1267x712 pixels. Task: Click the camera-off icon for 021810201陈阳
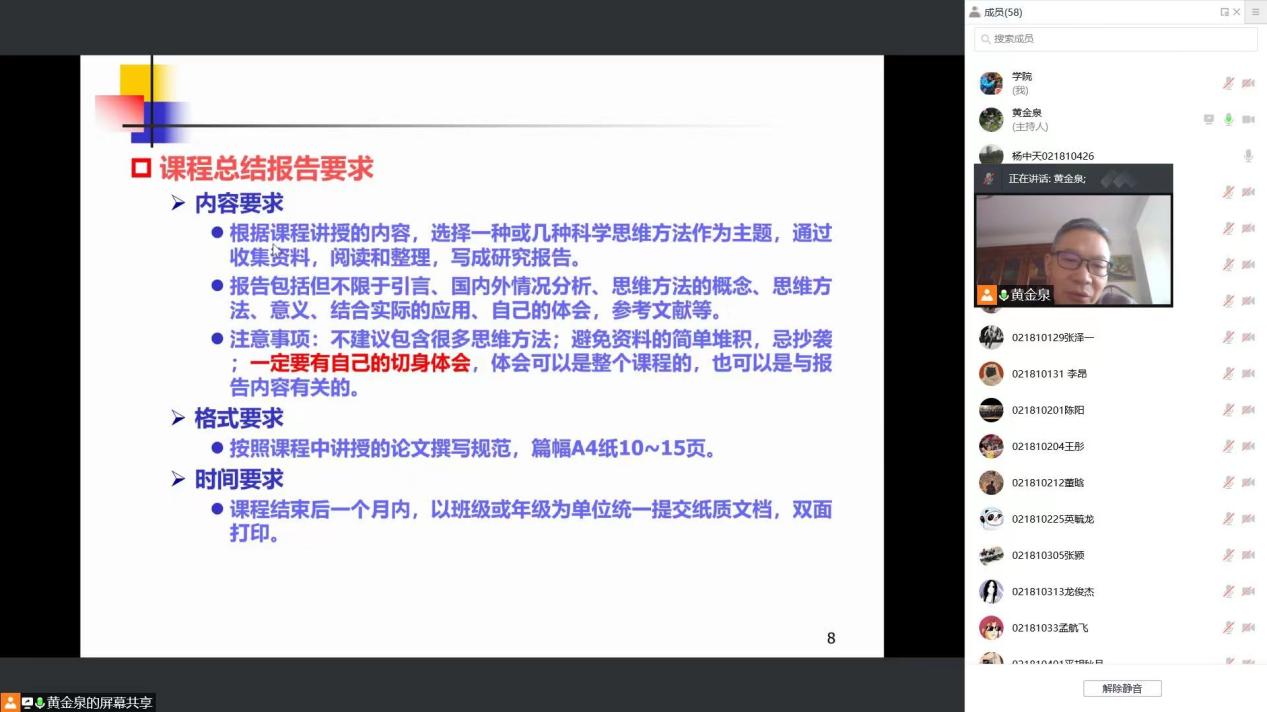(x=1248, y=410)
